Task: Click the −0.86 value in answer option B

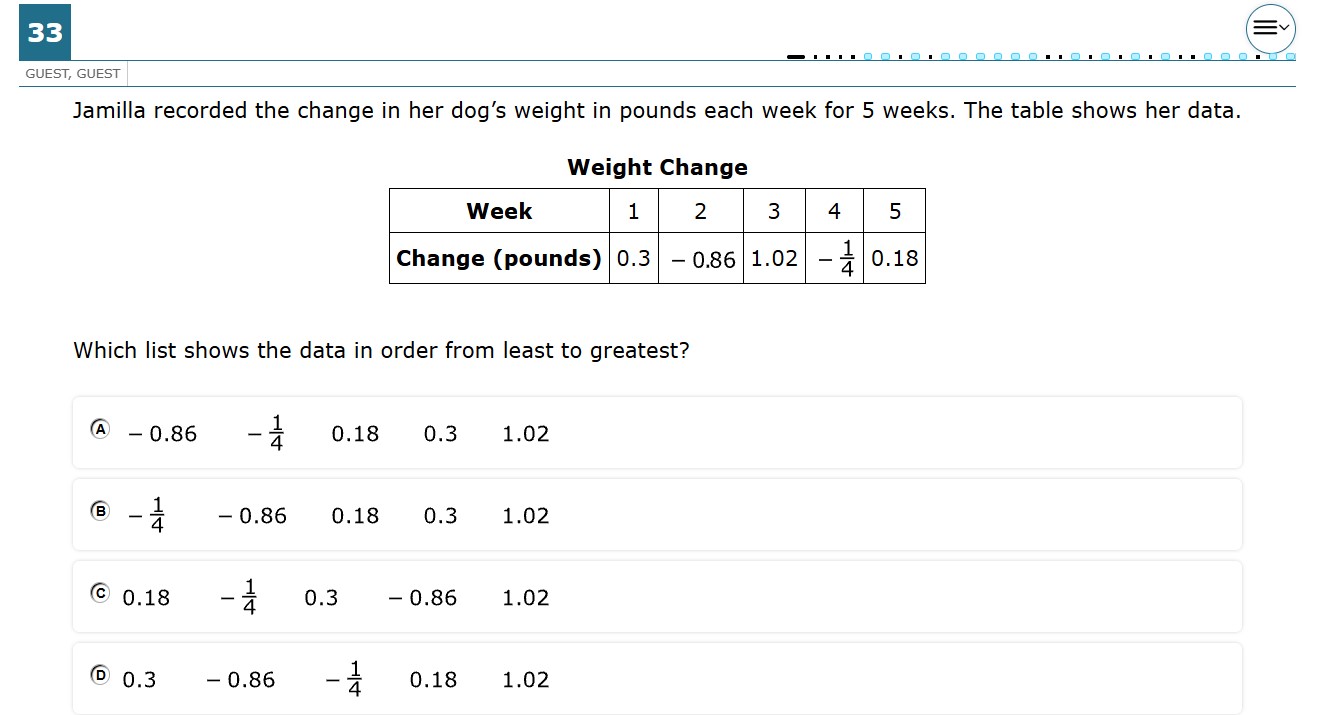Action: 252,516
